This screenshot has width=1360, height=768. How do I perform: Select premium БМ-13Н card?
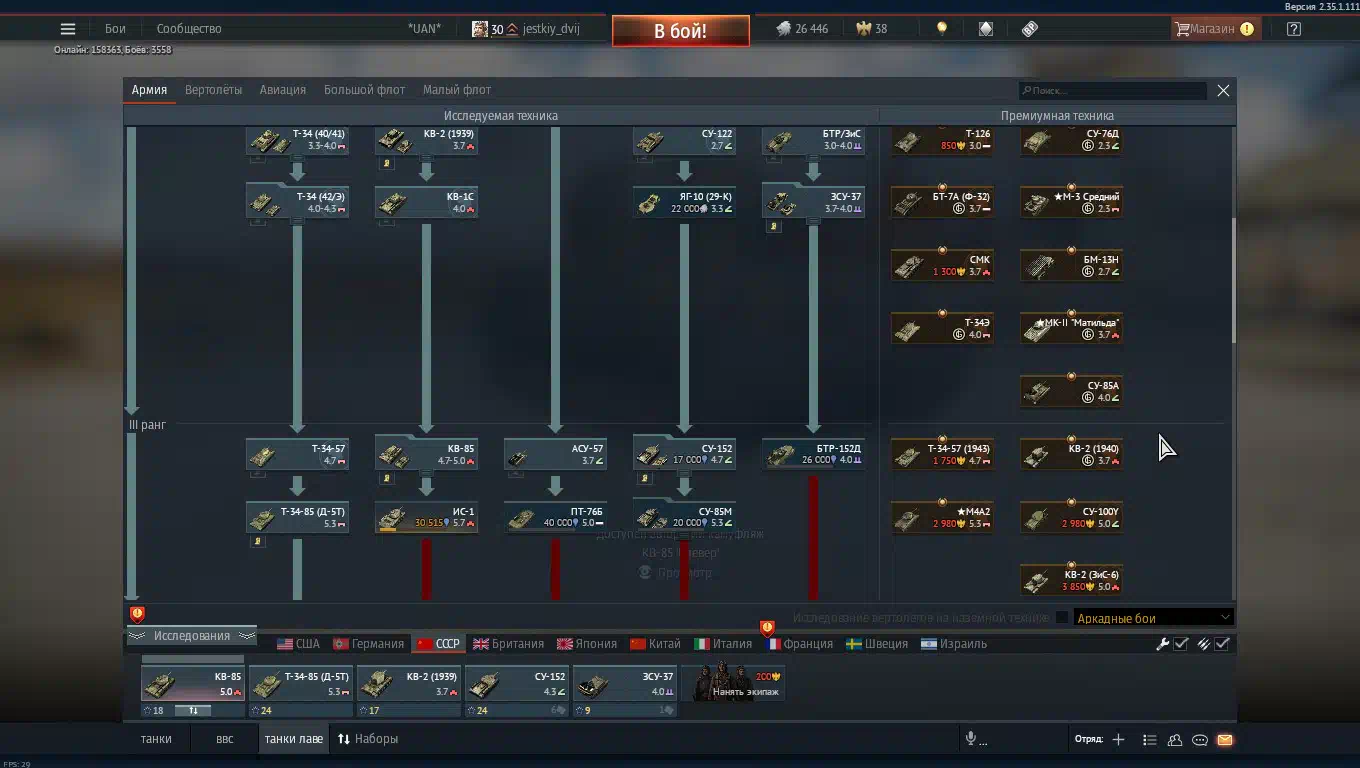1072,265
